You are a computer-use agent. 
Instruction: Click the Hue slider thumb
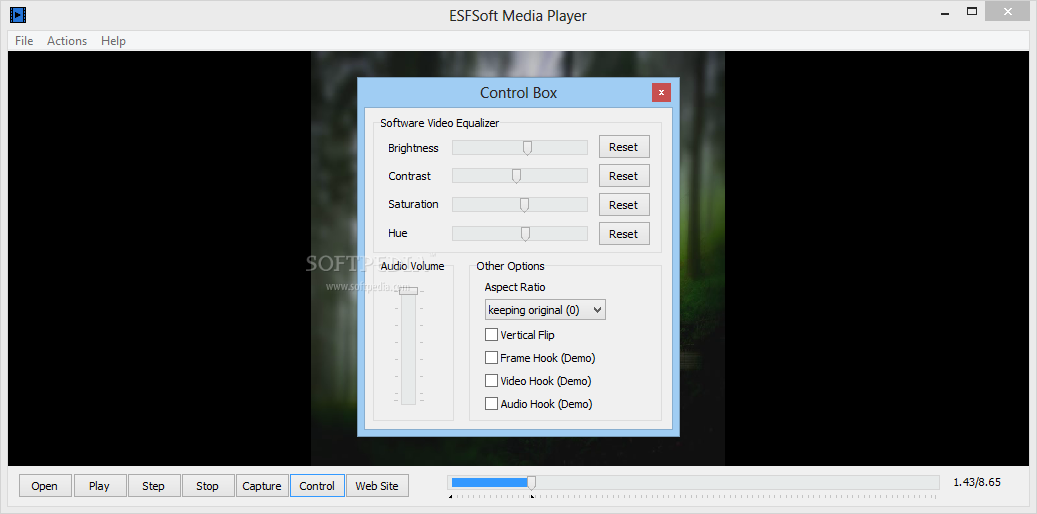pos(525,234)
